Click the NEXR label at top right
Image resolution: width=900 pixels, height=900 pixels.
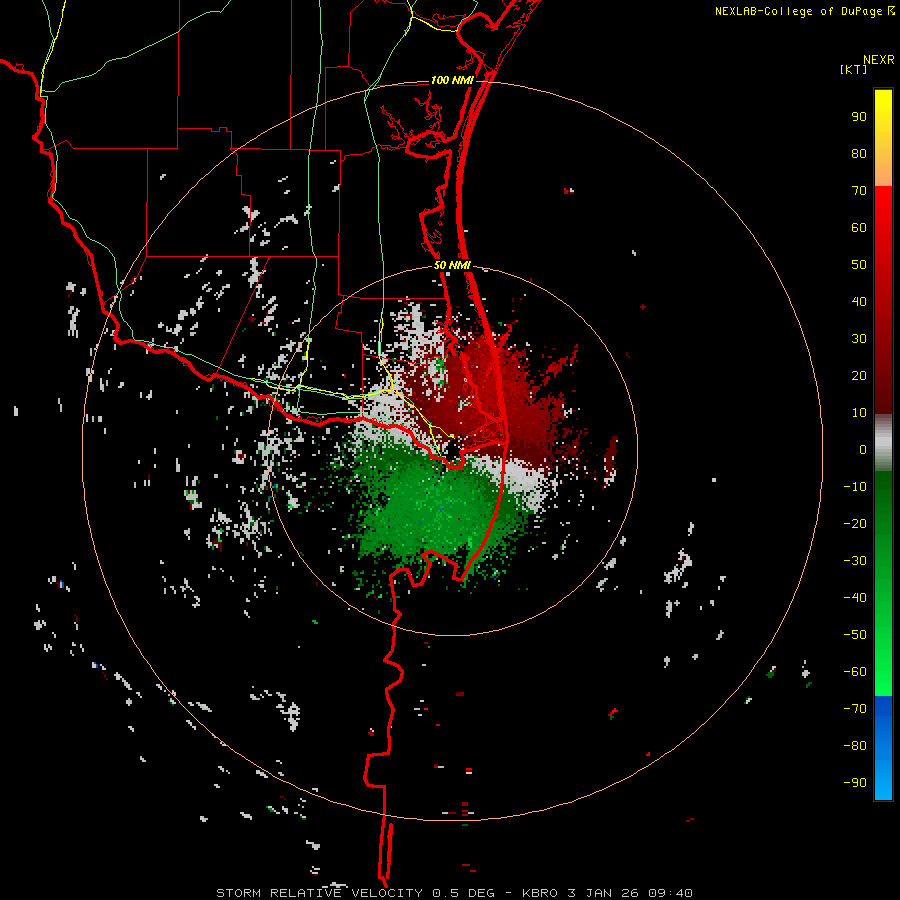click(x=879, y=60)
